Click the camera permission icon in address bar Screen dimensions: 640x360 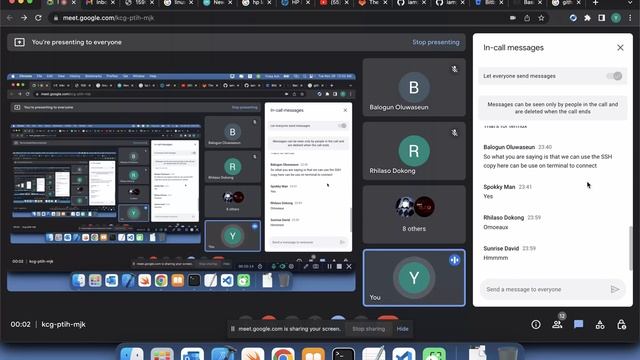coord(513,18)
